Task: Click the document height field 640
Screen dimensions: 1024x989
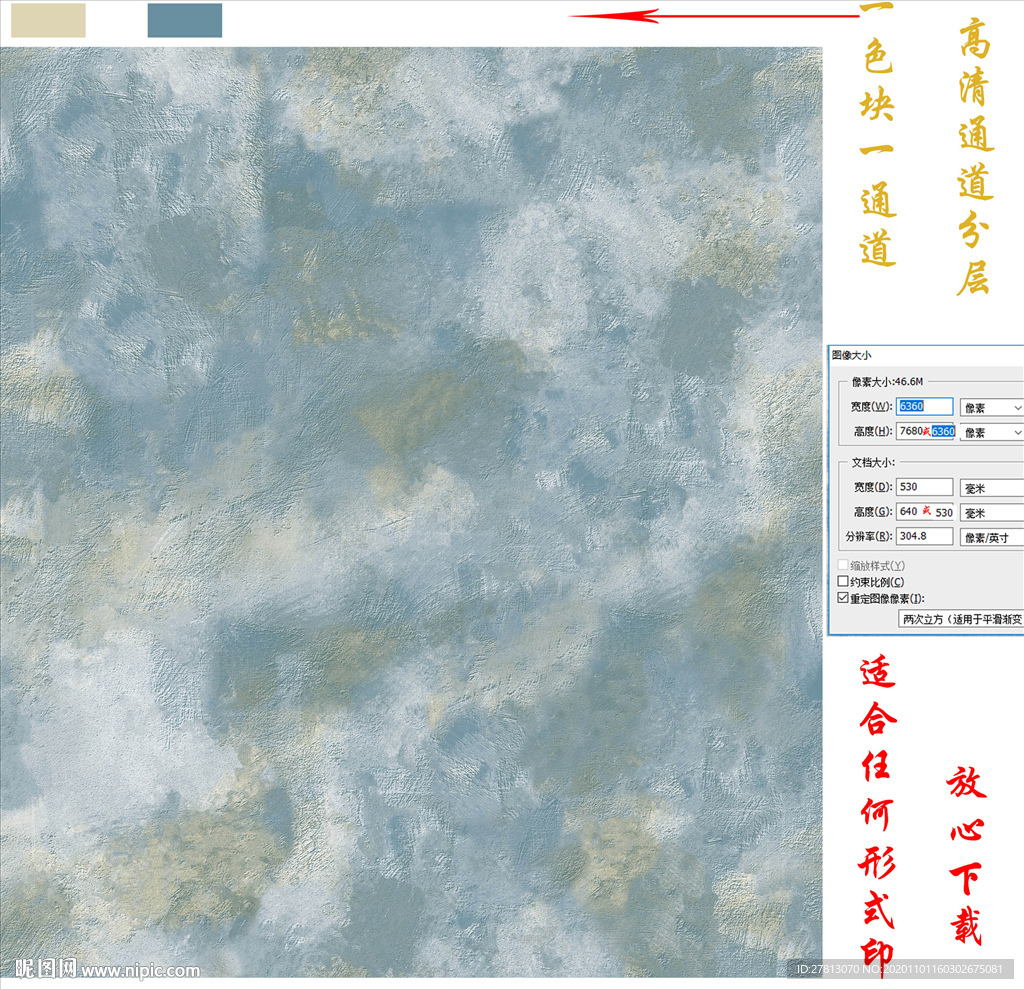Action: tap(926, 512)
